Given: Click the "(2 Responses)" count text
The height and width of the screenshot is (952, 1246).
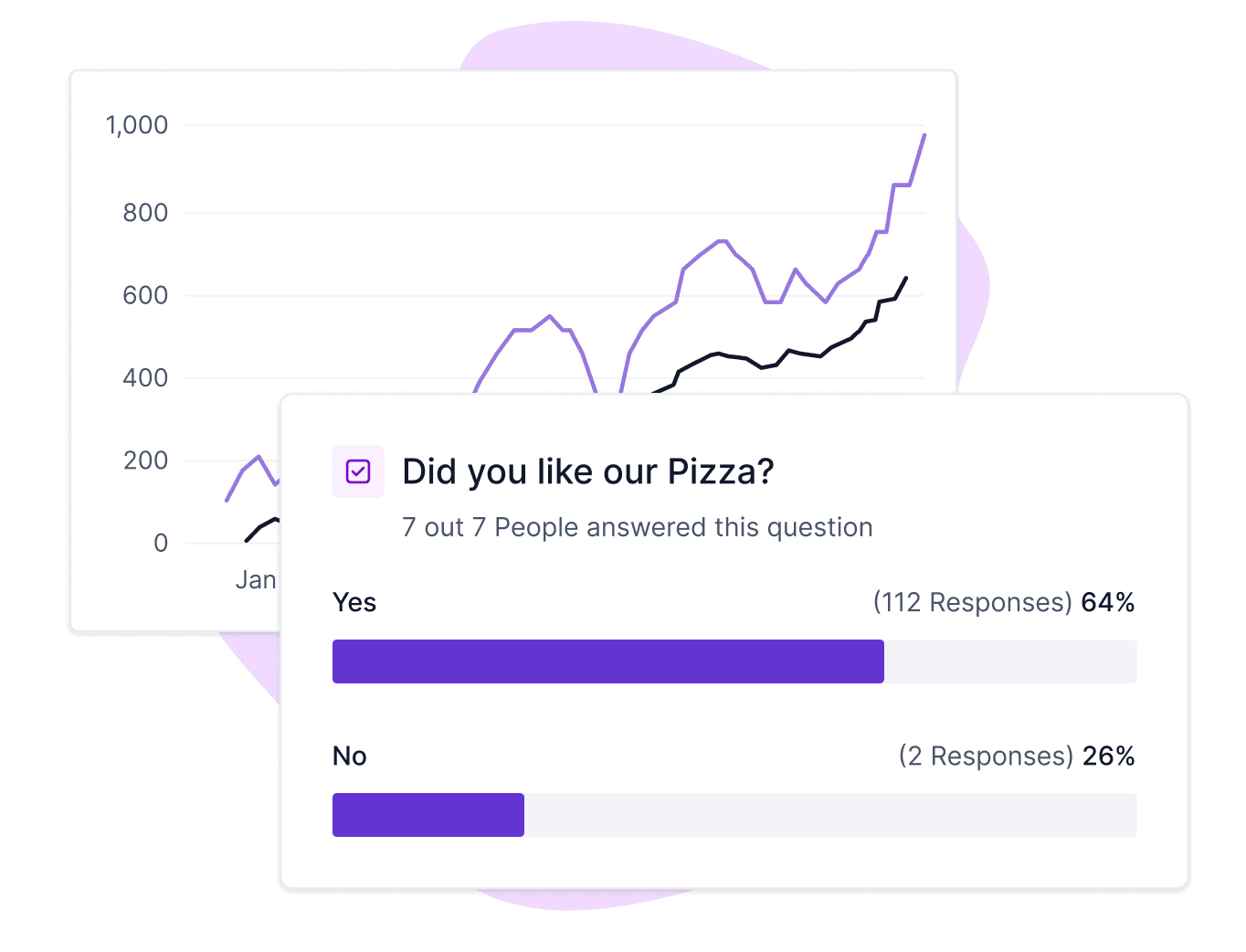Looking at the screenshot, I should [986, 756].
